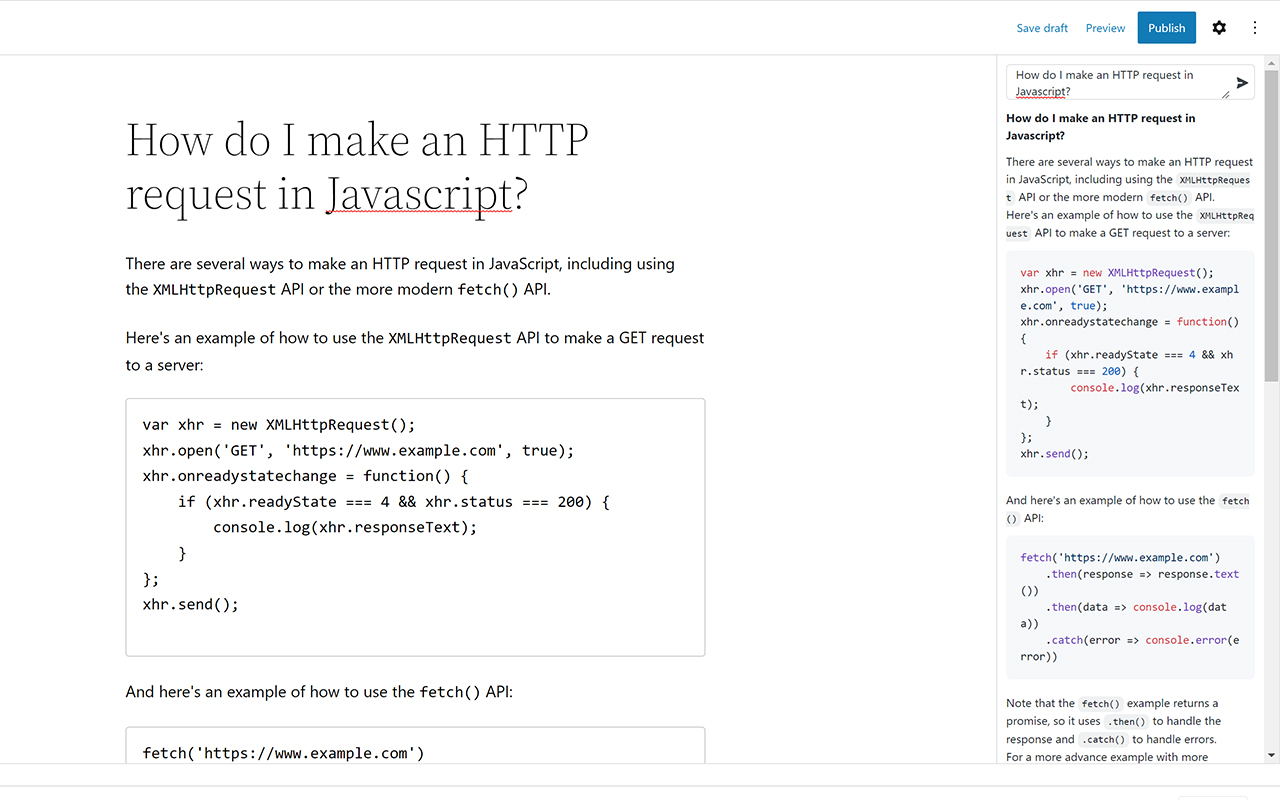Image resolution: width=1280 pixels, height=800 pixels.
Task: Click the sidebar XMLHttpRequest code snippet
Action: (1130, 363)
